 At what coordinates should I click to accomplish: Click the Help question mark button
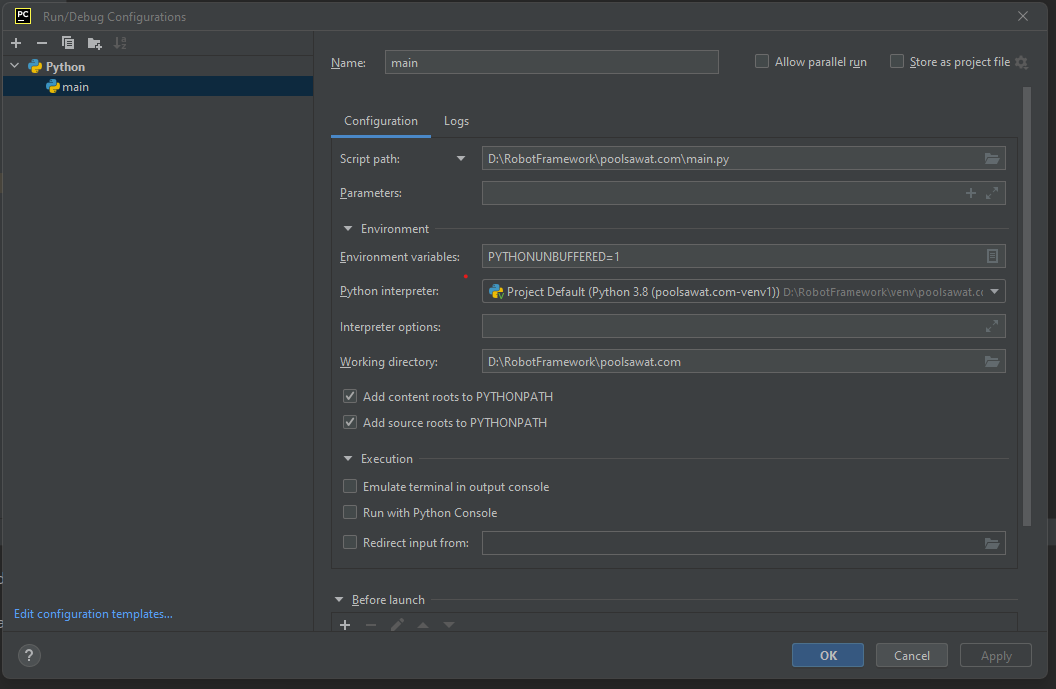(29, 656)
